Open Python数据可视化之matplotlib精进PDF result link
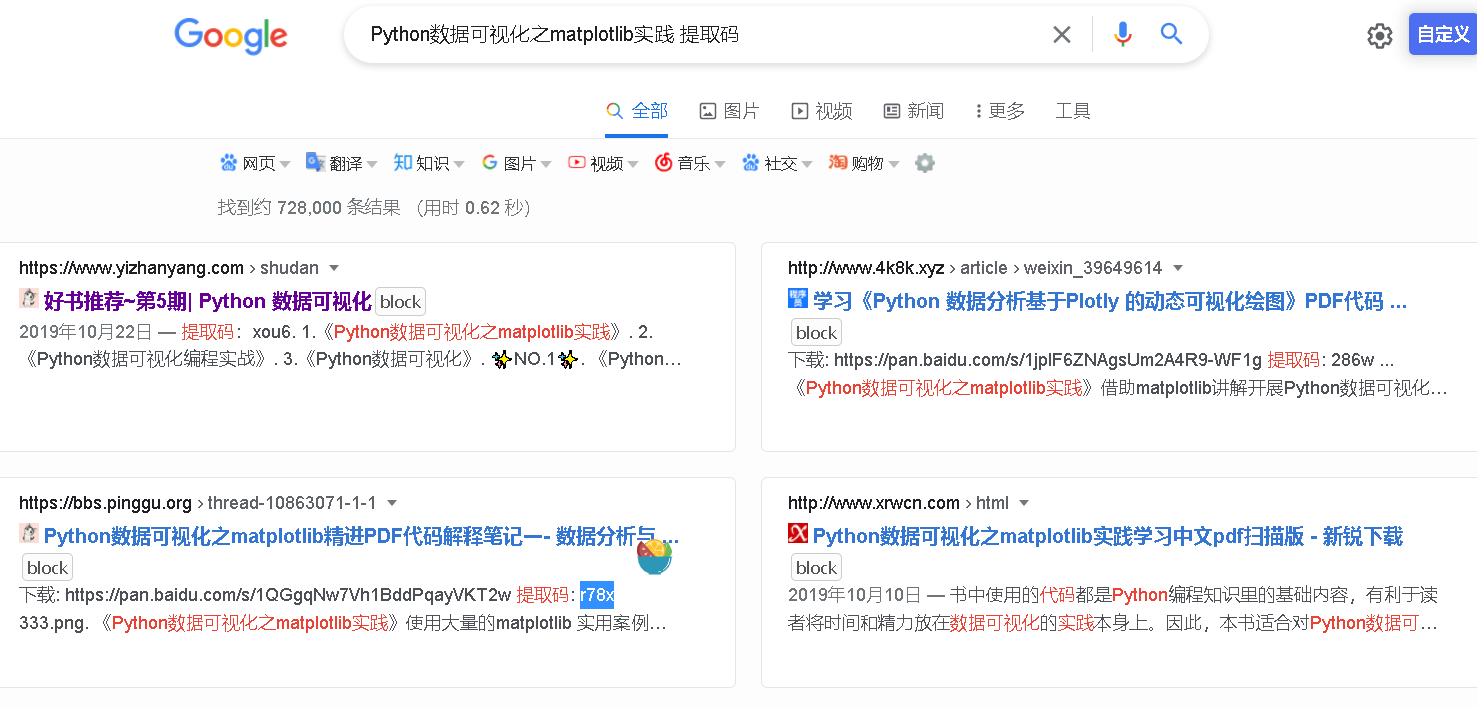1477x707 pixels. [361, 536]
